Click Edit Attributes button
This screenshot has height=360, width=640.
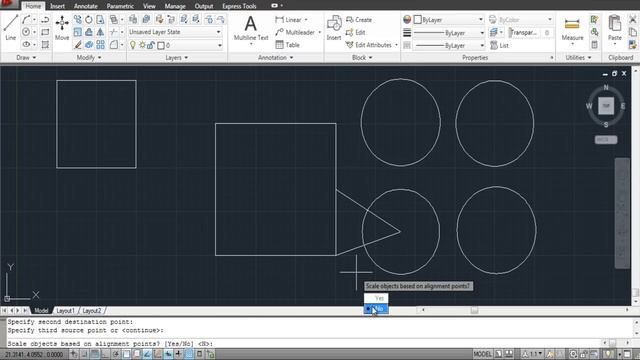[369, 45]
